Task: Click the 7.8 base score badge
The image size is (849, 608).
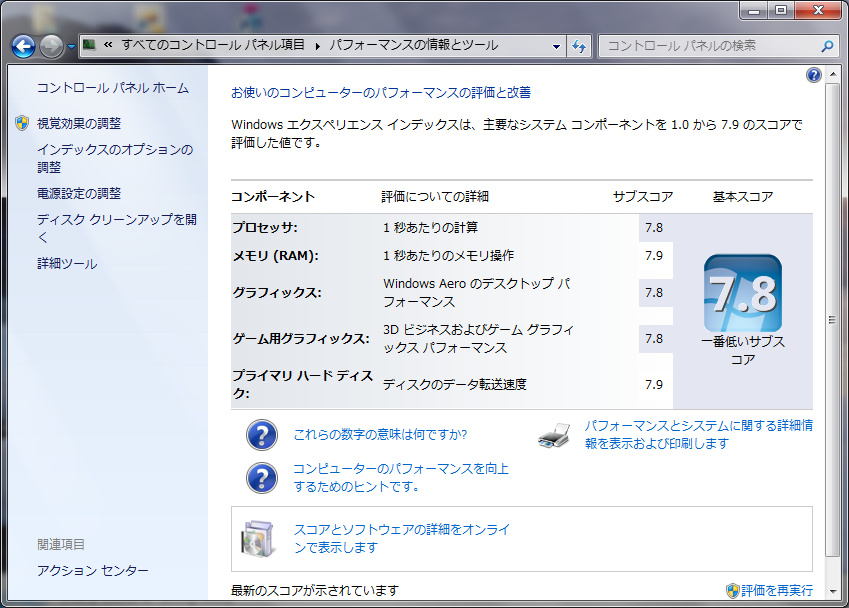Action: point(742,293)
